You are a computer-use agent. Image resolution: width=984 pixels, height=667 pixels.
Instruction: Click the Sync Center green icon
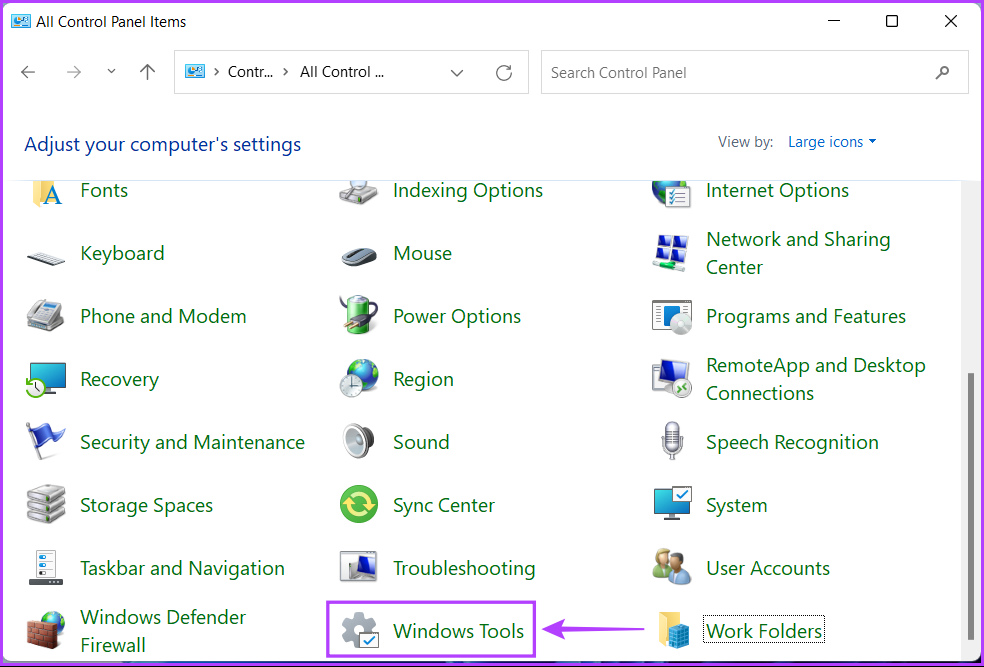click(x=358, y=505)
